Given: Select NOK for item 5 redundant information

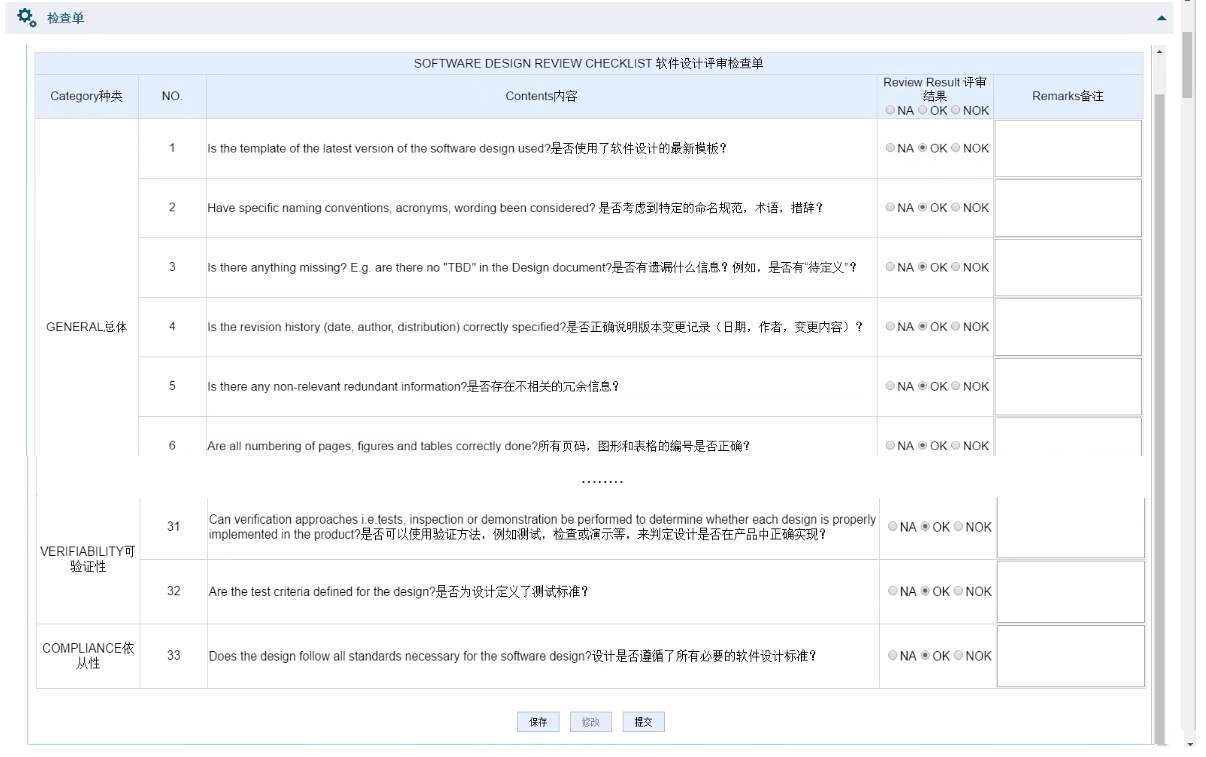Looking at the screenshot, I should [x=956, y=386].
